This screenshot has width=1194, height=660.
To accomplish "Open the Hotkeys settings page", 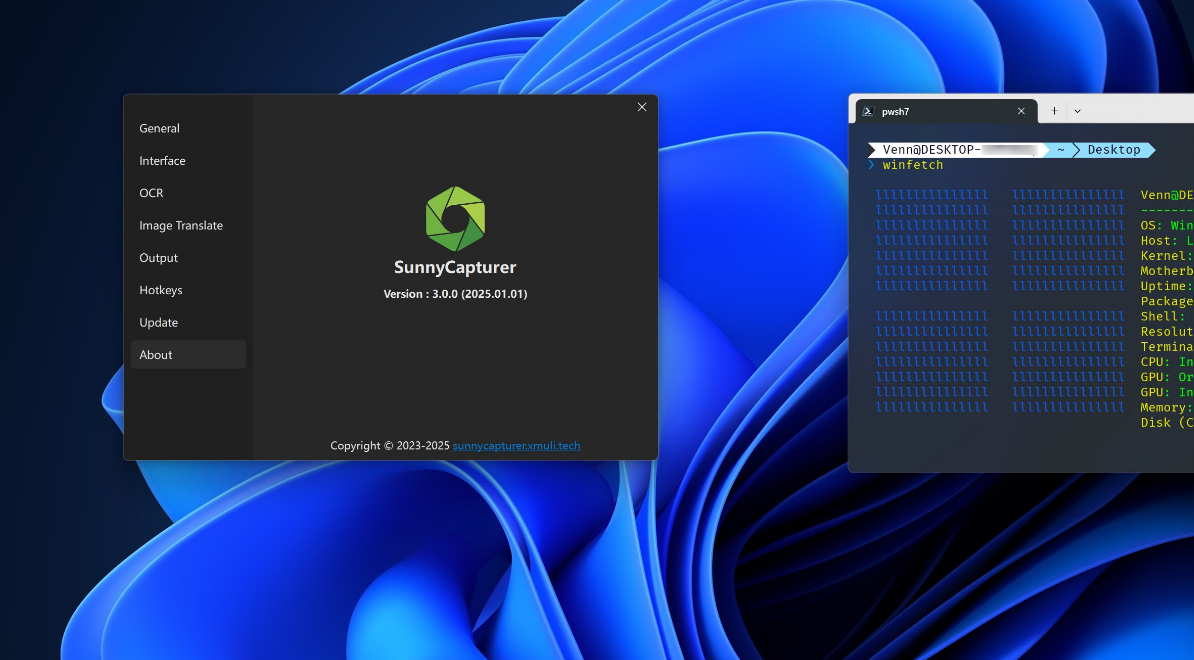I will click(161, 290).
